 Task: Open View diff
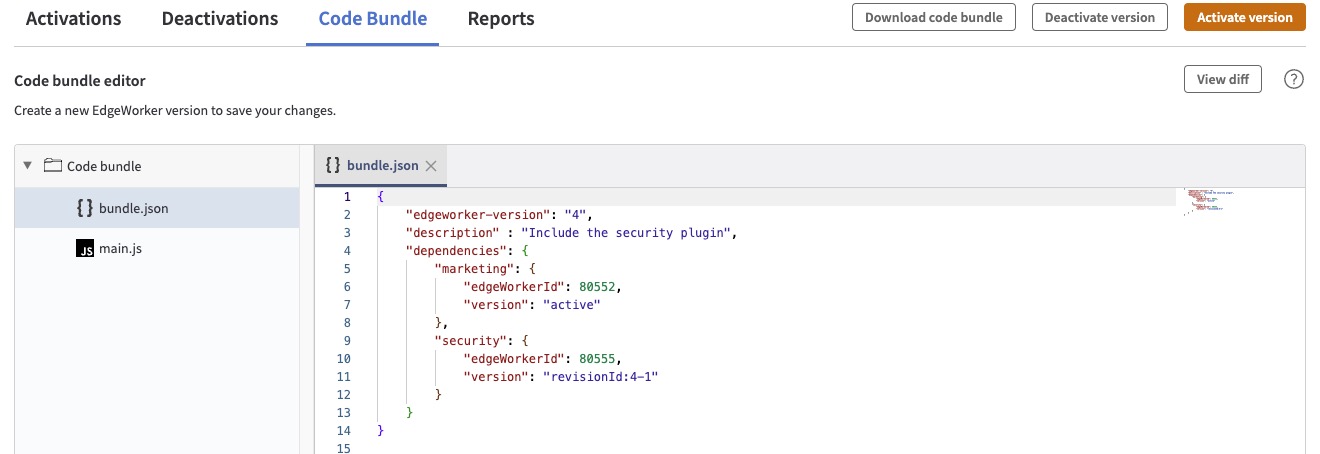click(1222, 80)
